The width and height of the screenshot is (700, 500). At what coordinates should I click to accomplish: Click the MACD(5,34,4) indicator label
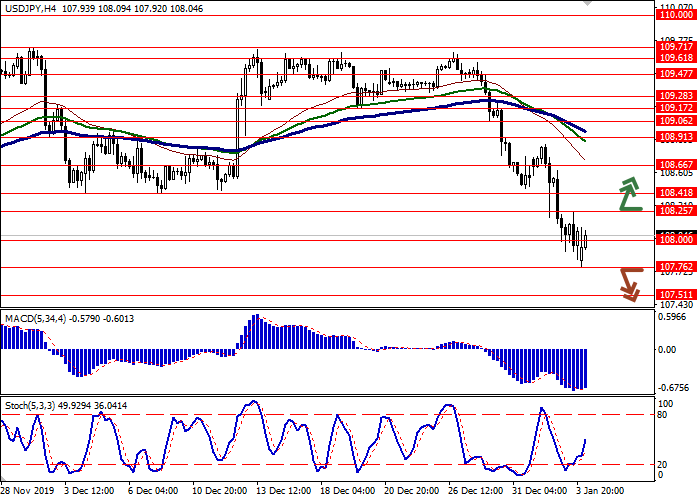click(x=38, y=318)
